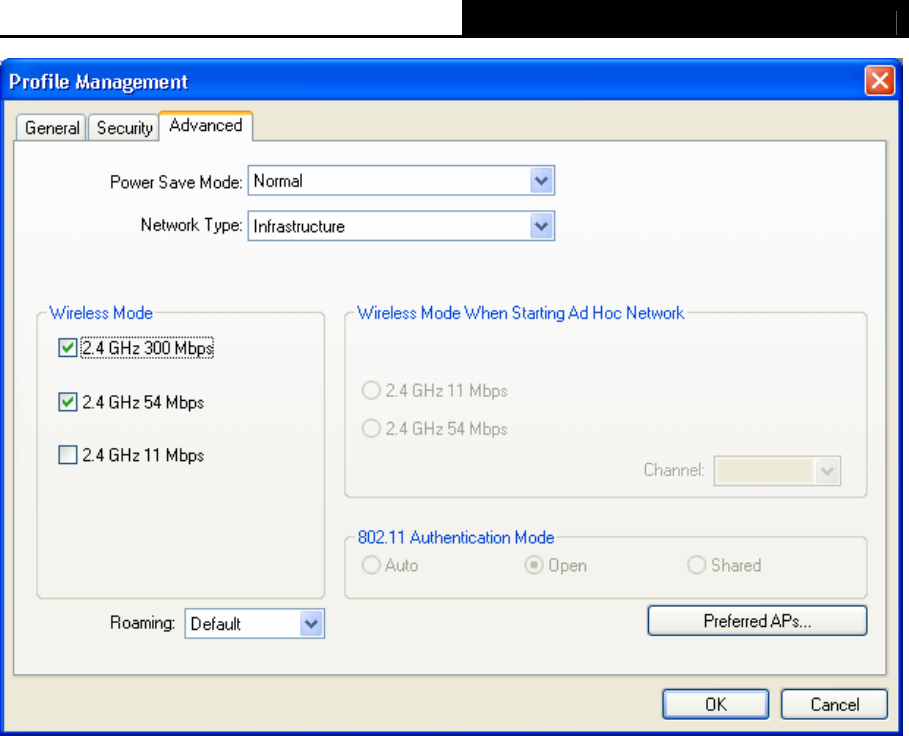Viewport: 909px width, 736px height.
Task: Cancel the profile changes
Action: tap(834, 704)
